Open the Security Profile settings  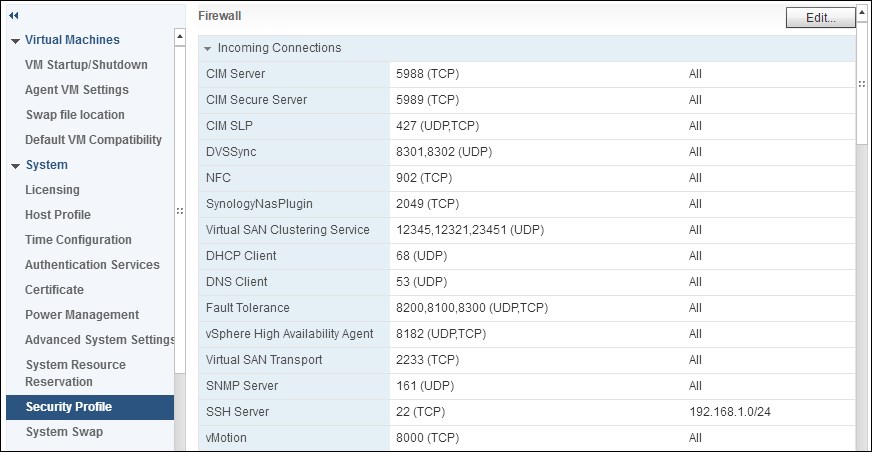90,407
